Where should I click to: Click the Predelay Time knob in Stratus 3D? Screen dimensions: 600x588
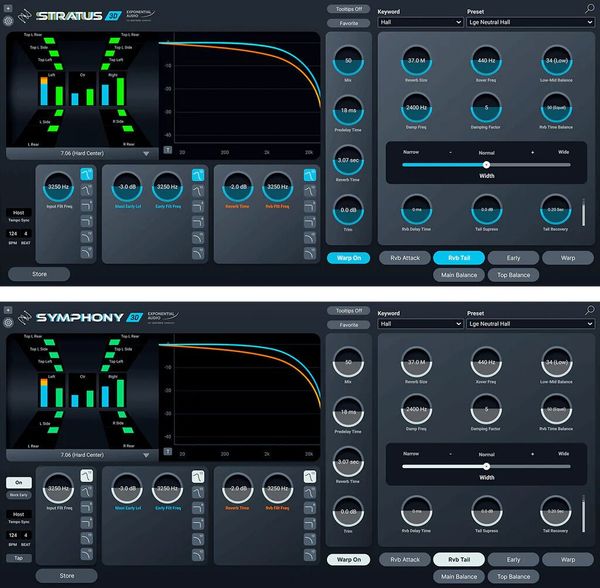(348, 110)
